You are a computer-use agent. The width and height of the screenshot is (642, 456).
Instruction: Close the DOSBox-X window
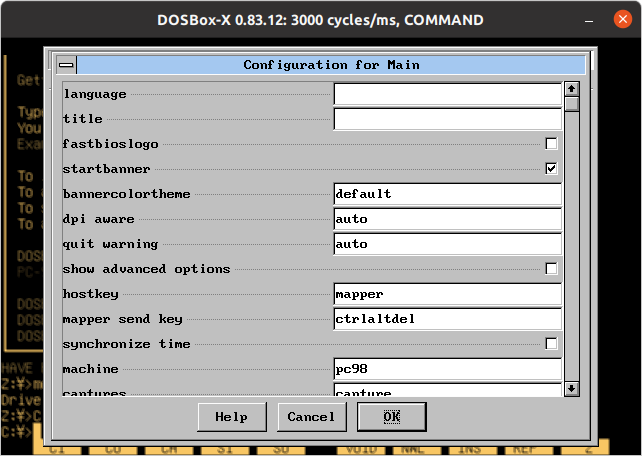[623, 19]
